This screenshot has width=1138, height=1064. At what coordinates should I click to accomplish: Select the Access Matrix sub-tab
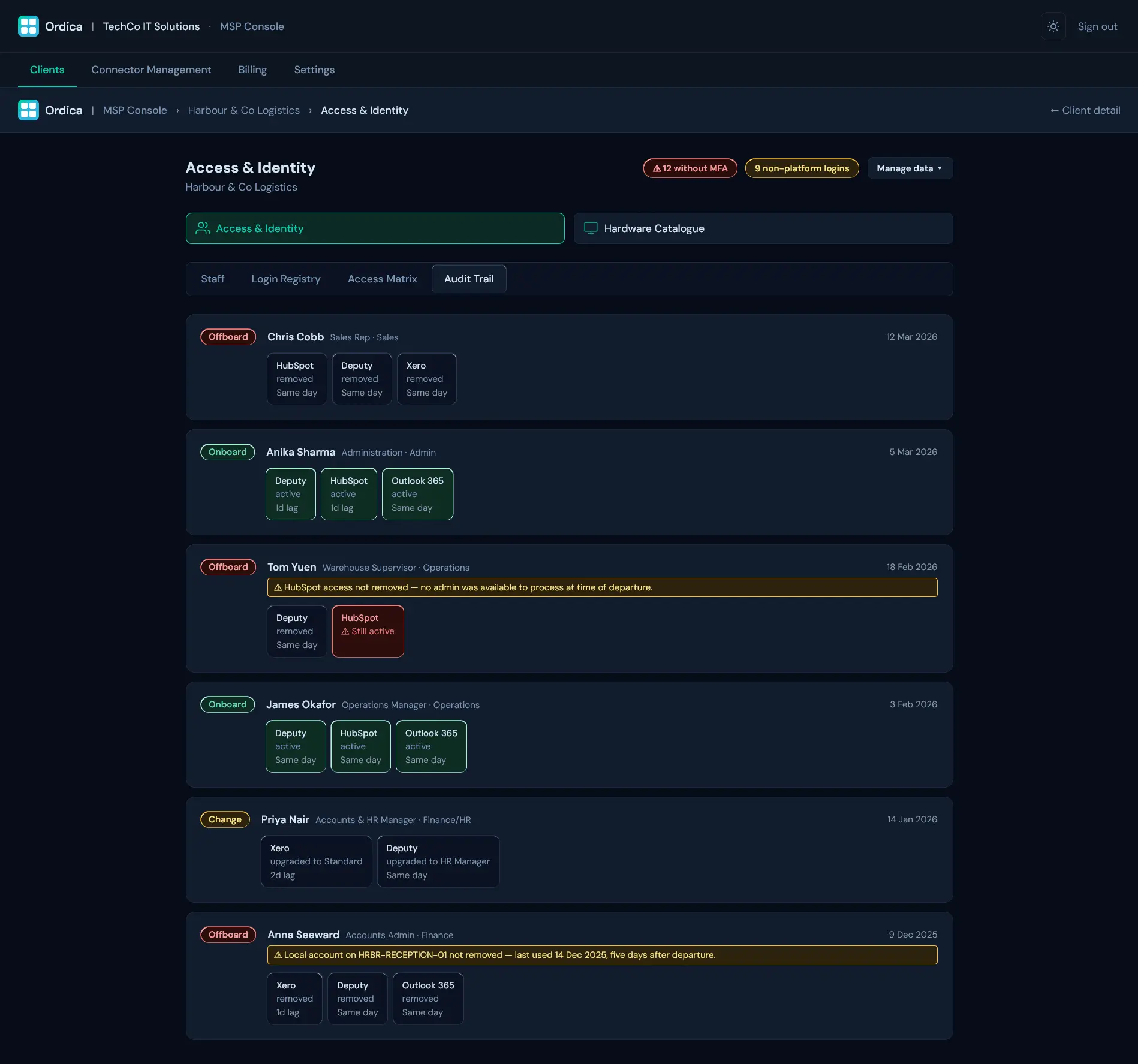pyautogui.click(x=382, y=279)
